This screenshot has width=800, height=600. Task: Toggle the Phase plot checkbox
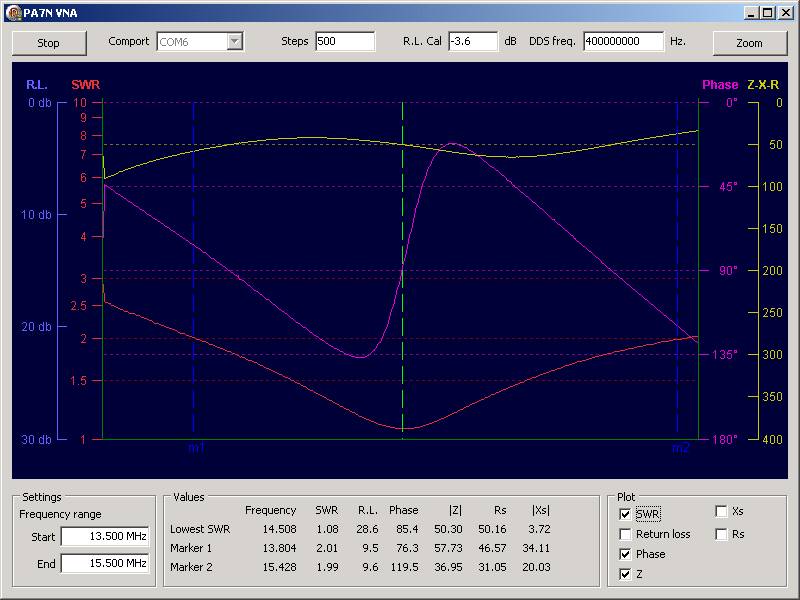tap(625, 554)
